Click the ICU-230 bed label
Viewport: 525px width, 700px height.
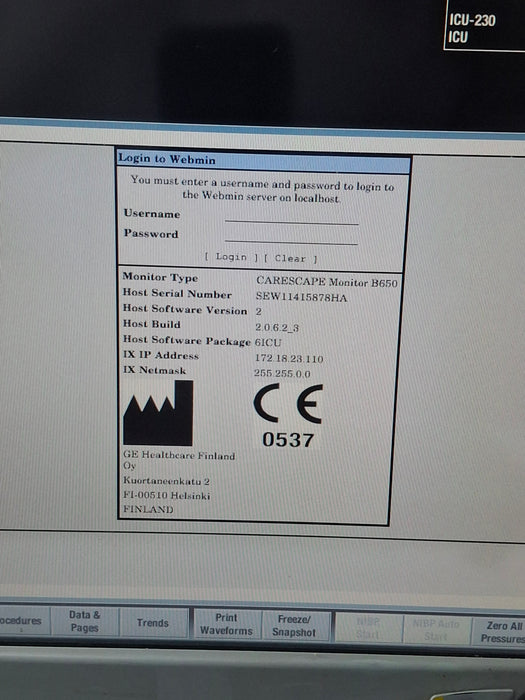click(472, 20)
